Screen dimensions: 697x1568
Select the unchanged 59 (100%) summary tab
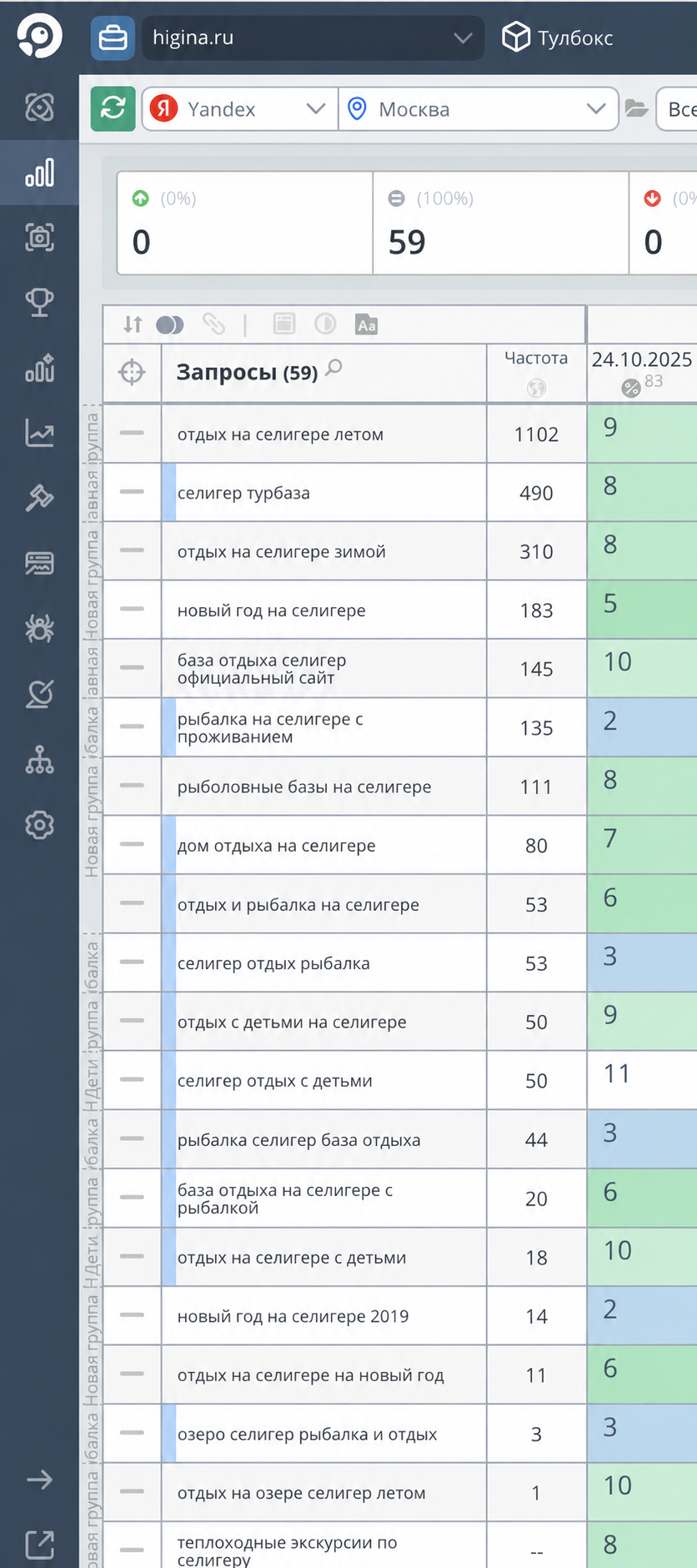[500, 223]
